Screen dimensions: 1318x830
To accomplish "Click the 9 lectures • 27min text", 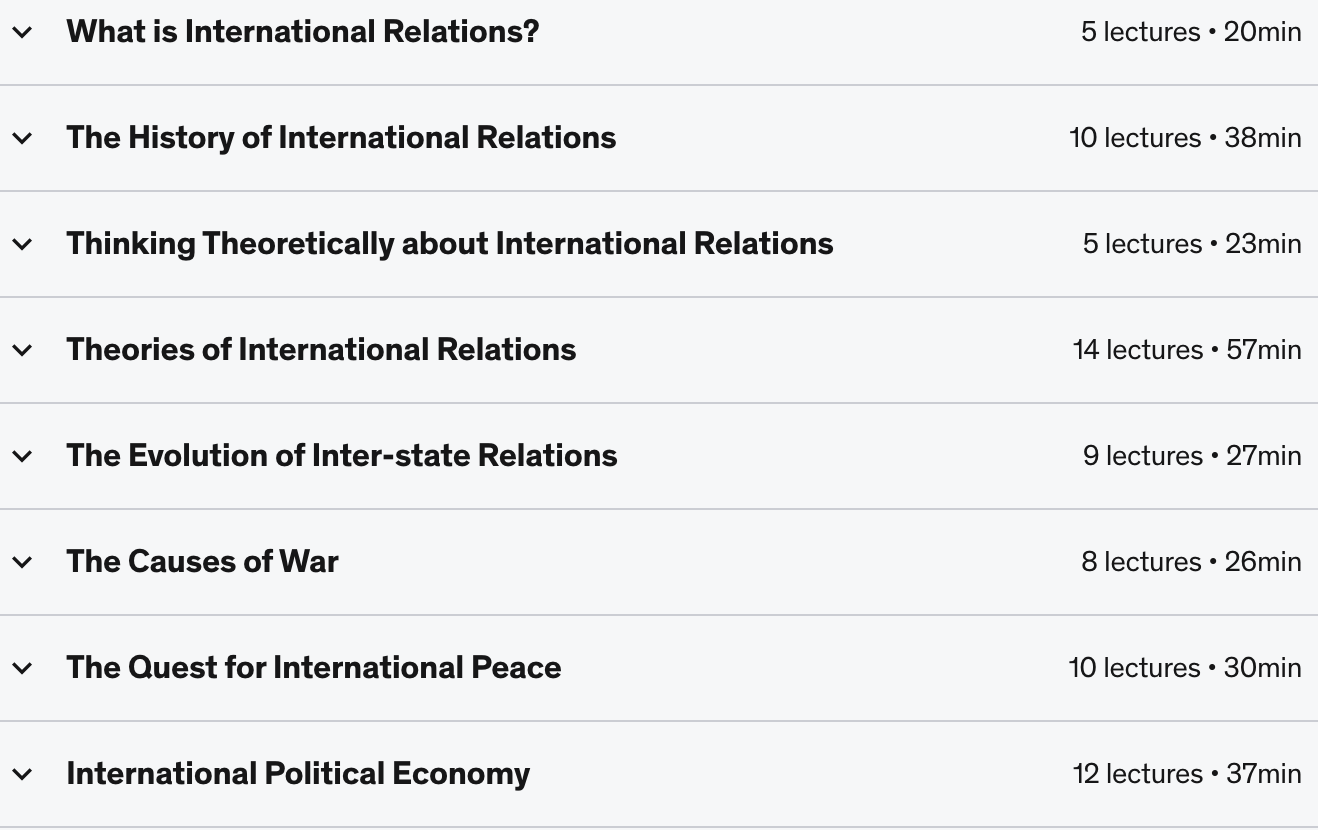I will [x=1192, y=456].
